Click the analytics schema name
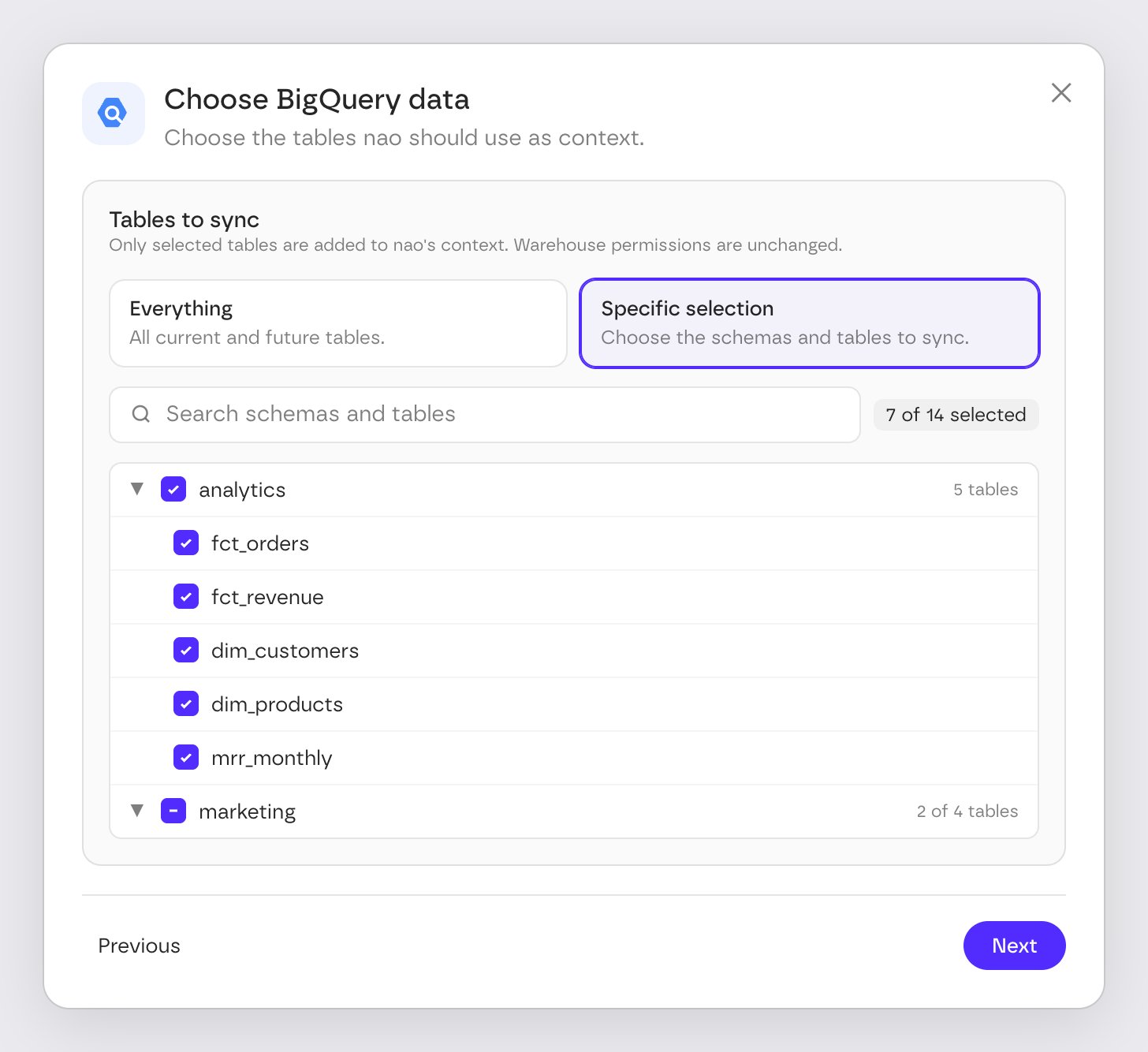Image resolution: width=1148 pixels, height=1052 pixels. pos(242,490)
